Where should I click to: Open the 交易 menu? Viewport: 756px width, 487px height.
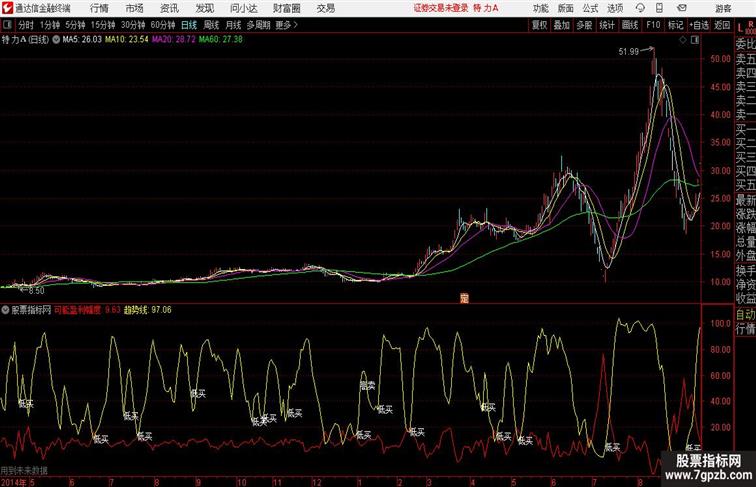325,8
